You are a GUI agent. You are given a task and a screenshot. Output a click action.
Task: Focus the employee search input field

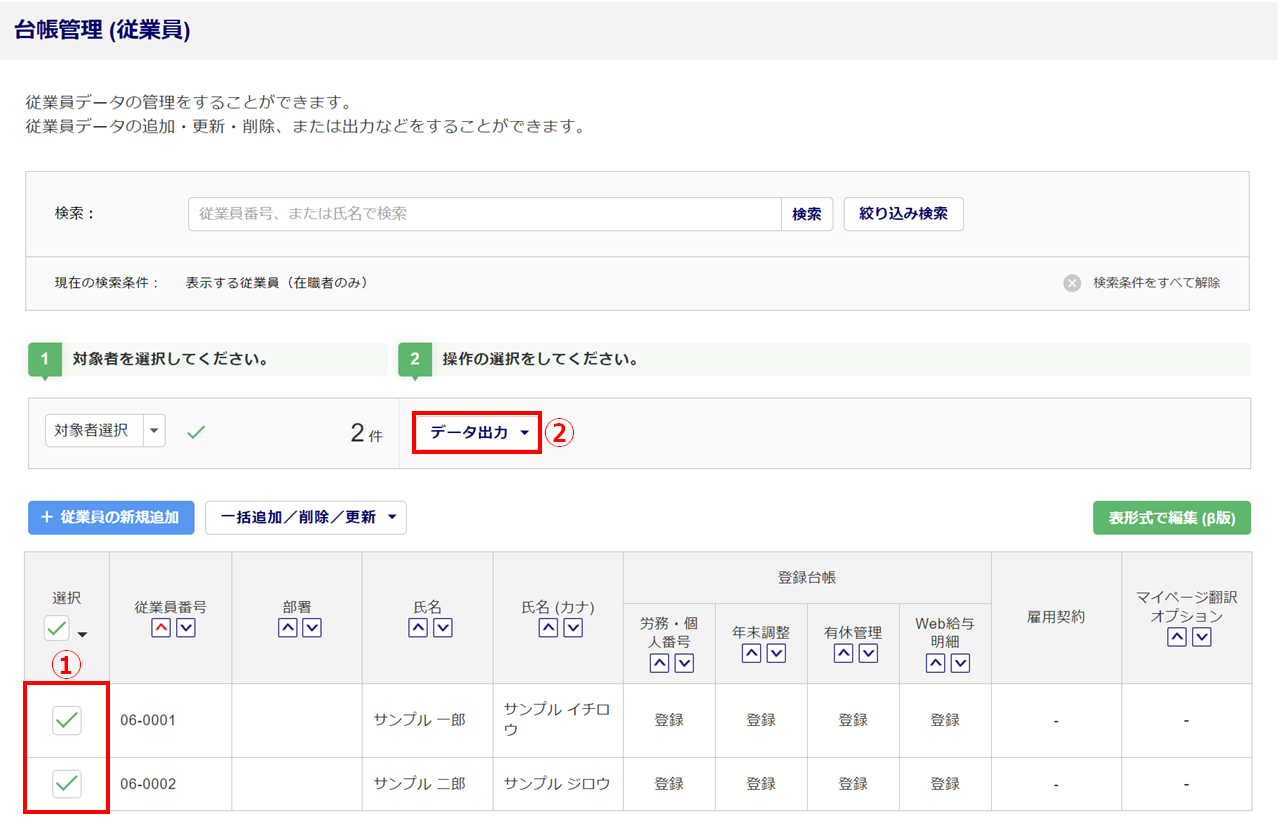pos(484,214)
